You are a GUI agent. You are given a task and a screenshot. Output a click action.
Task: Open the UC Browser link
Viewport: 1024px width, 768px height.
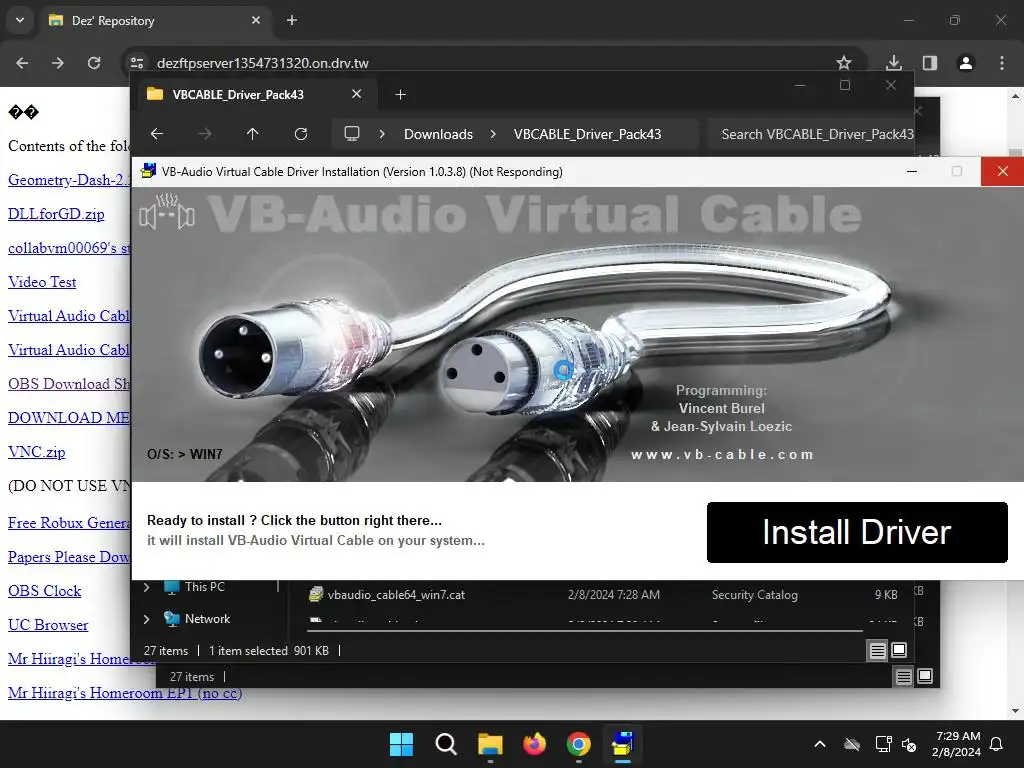click(48, 624)
